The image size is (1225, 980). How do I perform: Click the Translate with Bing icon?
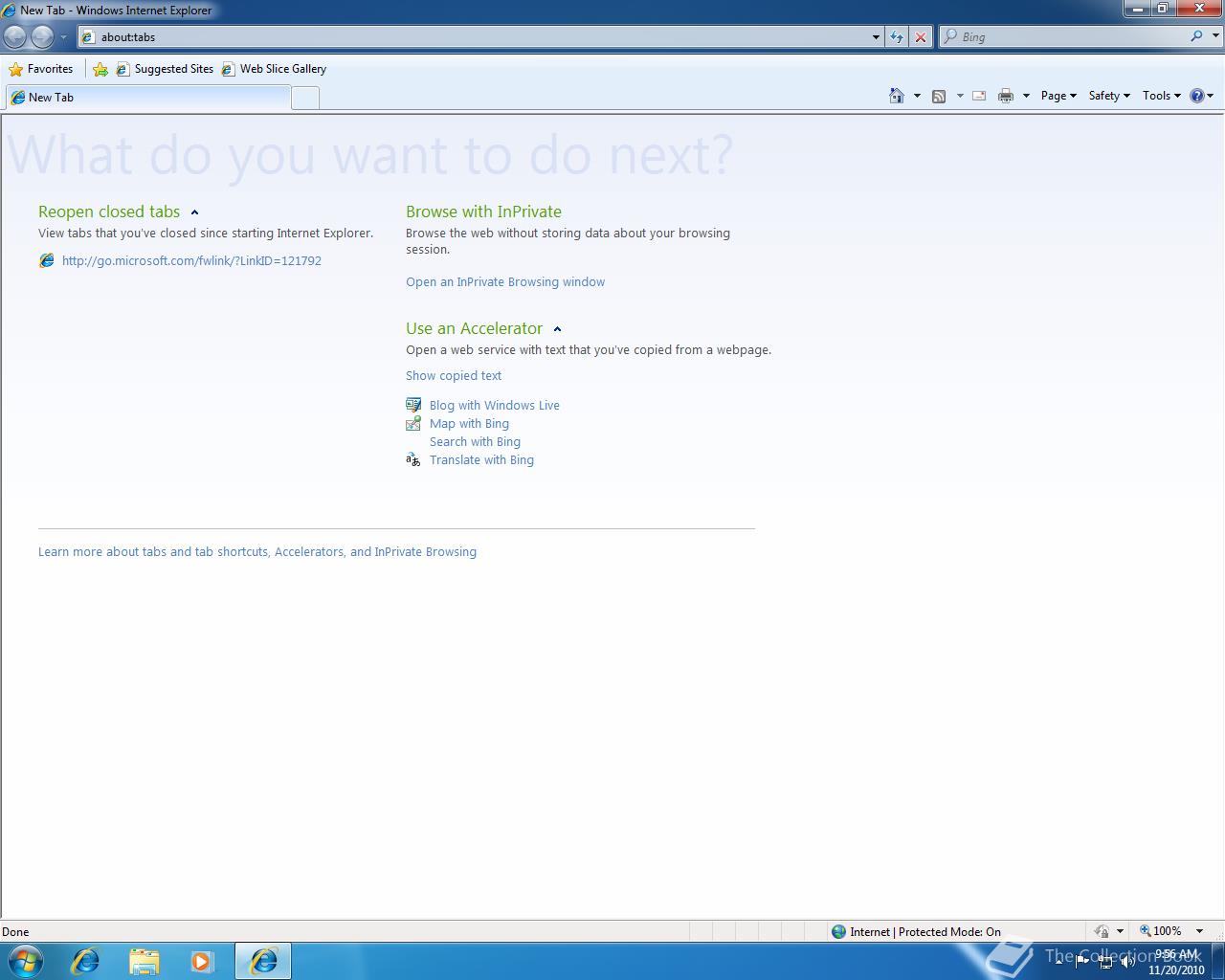pyautogui.click(x=413, y=459)
